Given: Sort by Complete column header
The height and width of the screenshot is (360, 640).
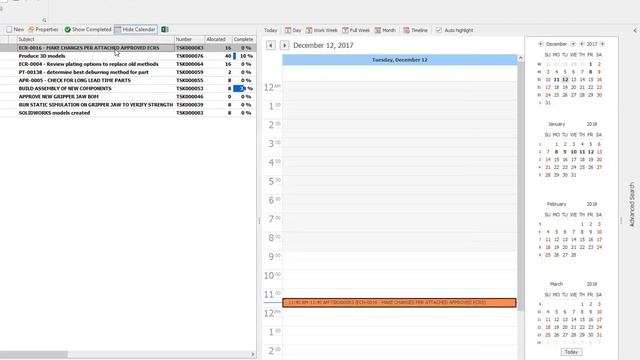Looking at the screenshot, I should [x=244, y=40].
